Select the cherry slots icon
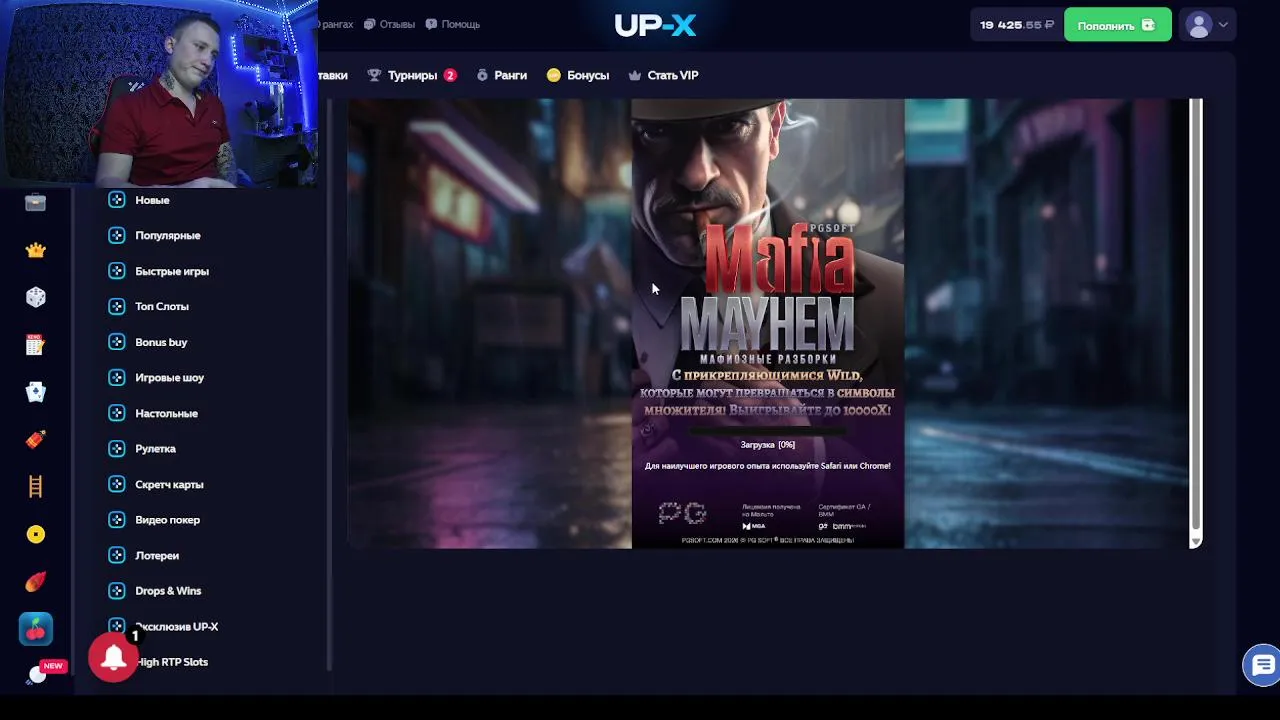The height and width of the screenshot is (720, 1280). 36,629
